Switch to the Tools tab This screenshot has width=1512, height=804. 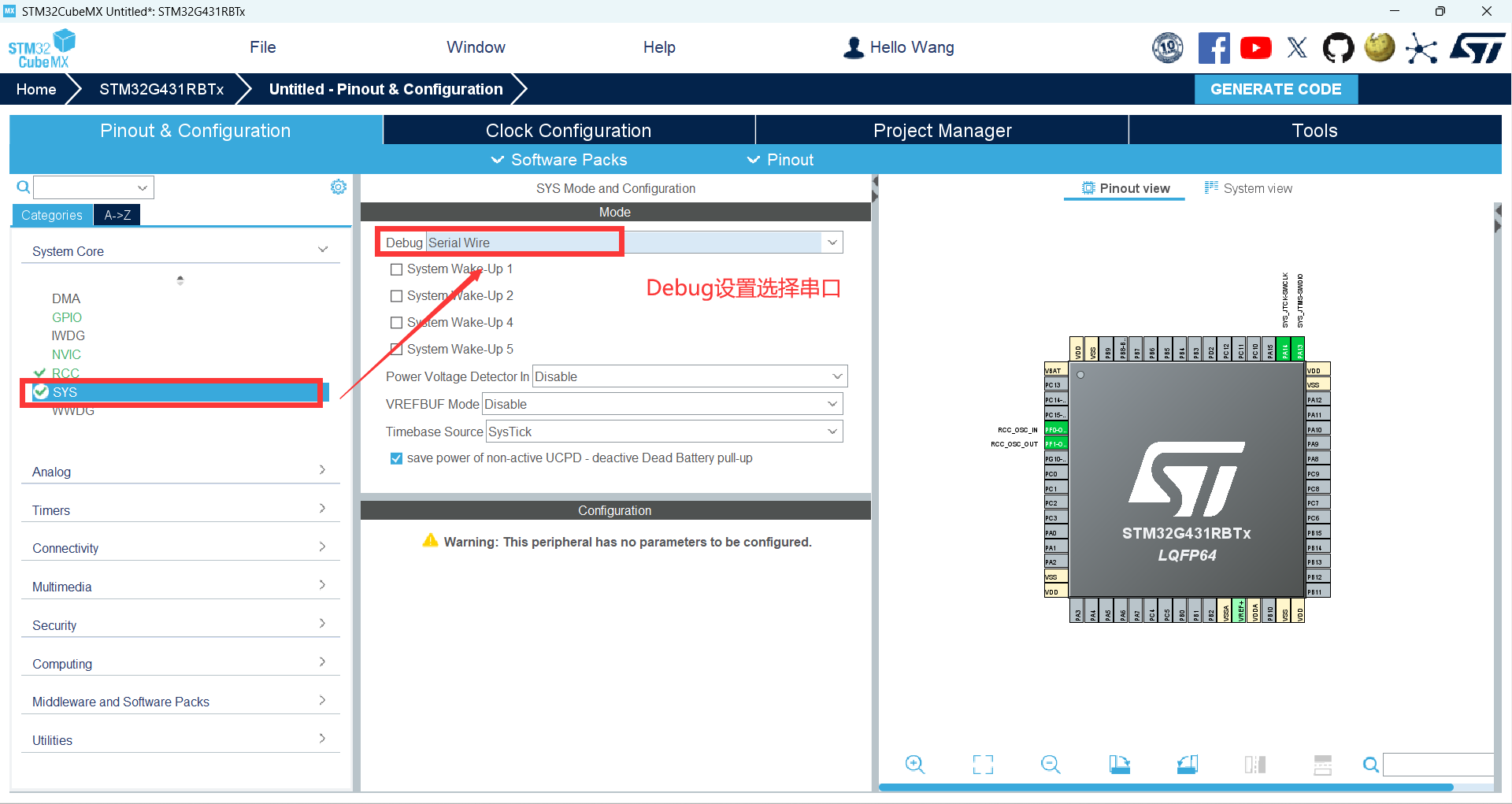tap(1314, 131)
